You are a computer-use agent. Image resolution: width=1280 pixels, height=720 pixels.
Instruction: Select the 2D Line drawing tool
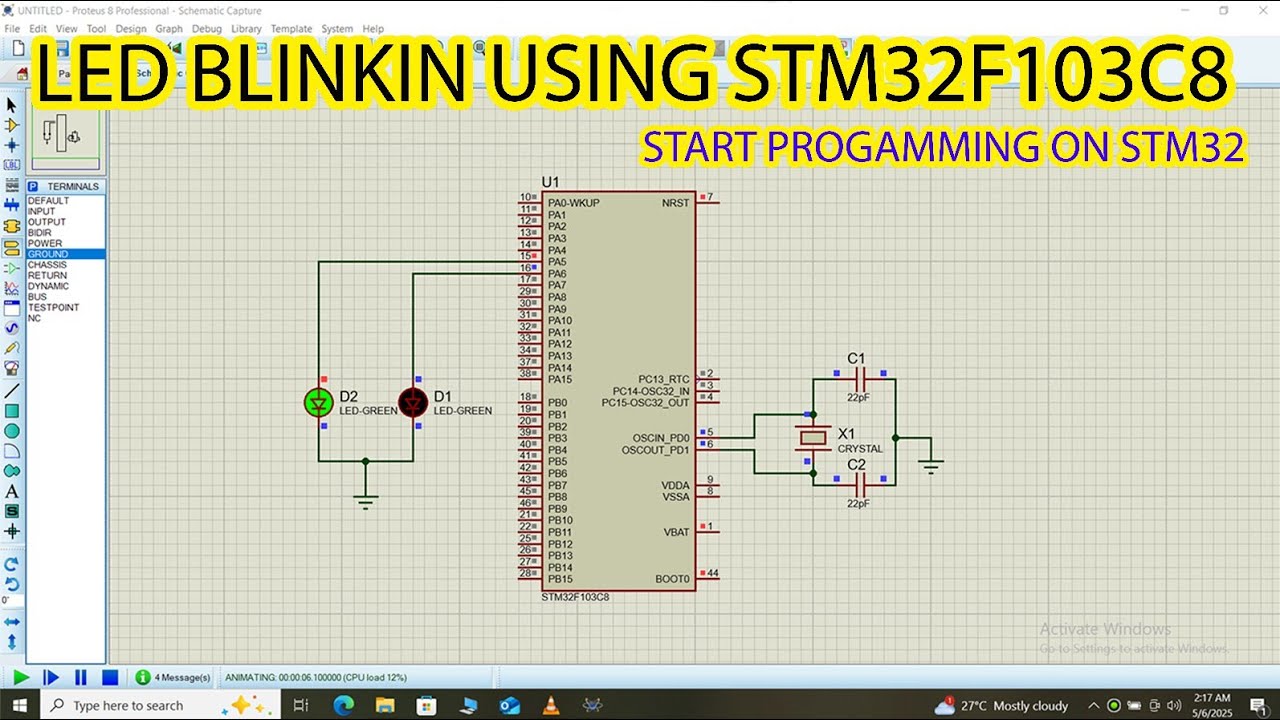(x=12, y=390)
